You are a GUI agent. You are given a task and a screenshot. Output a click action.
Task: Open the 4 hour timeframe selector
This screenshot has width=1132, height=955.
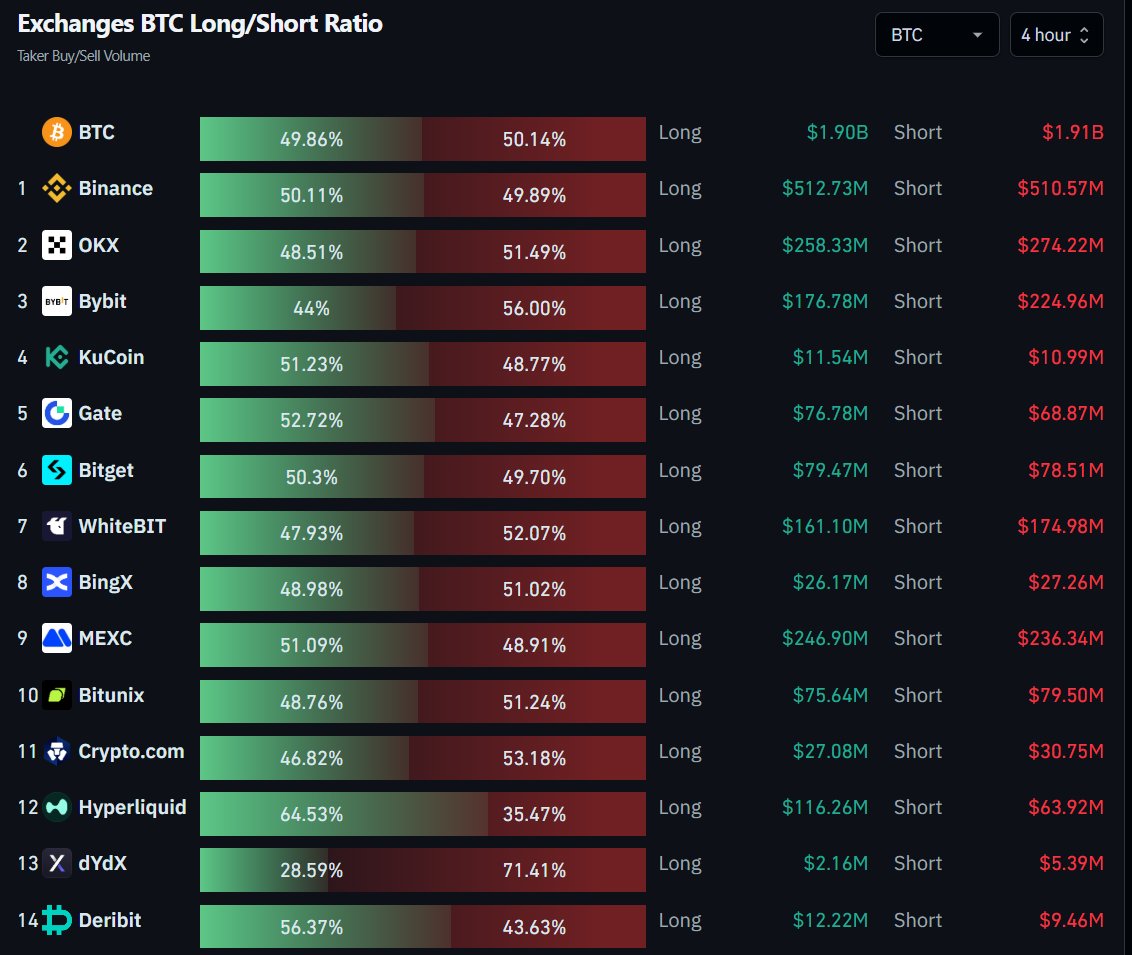click(1056, 35)
